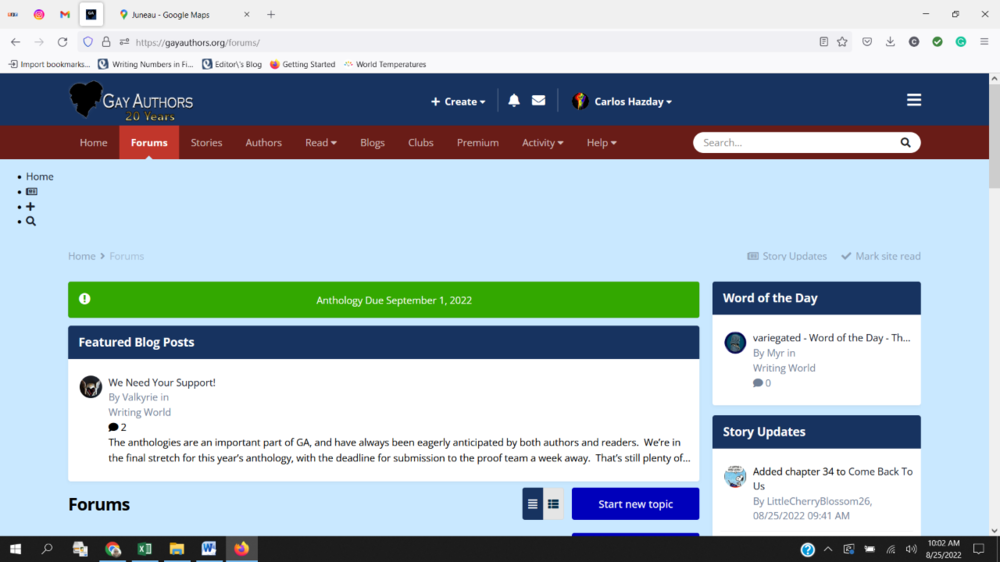
Task: Open the hamburger menu icon
Action: coord(913,100)
